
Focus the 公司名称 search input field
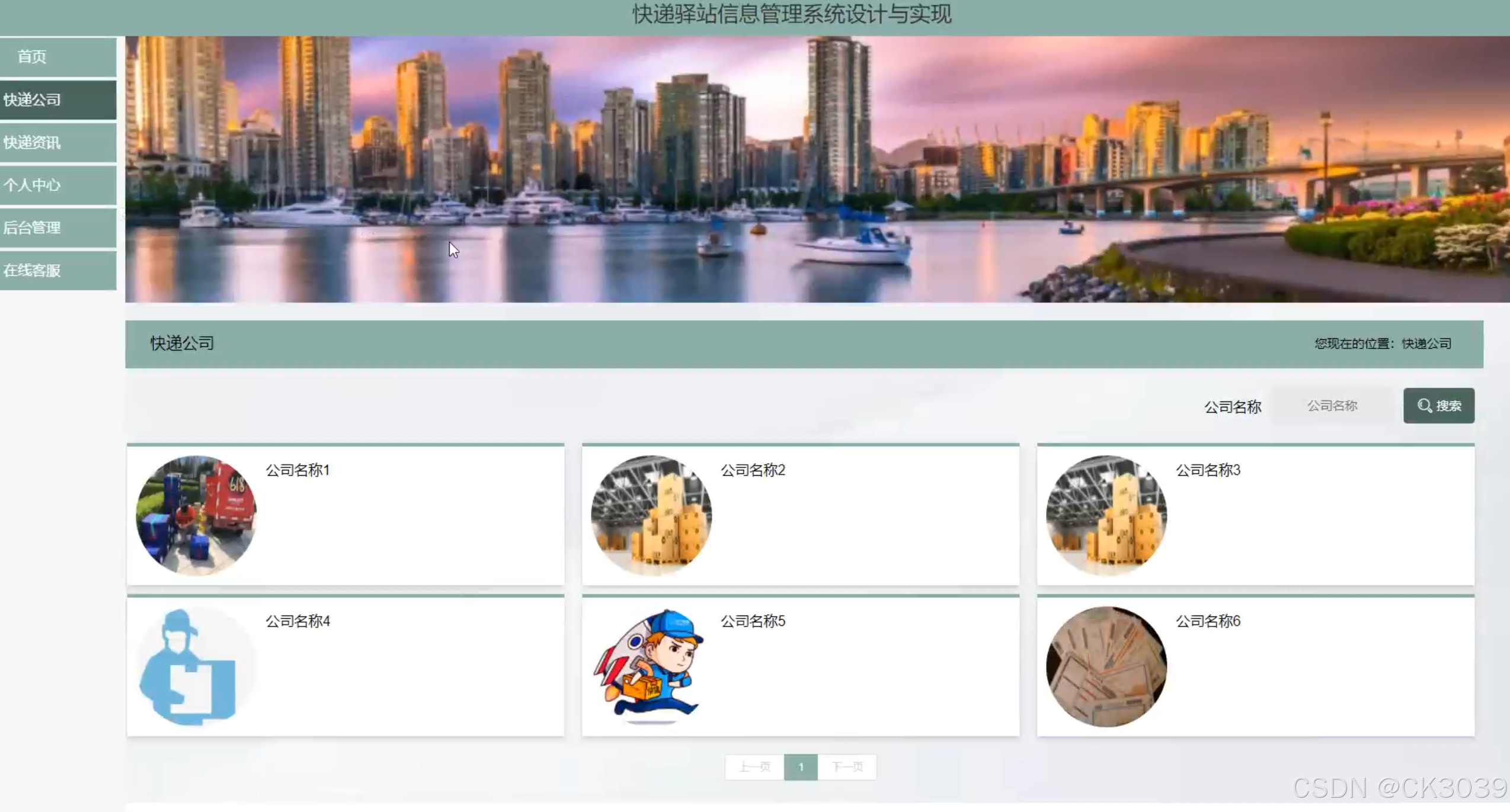tap(1332, 406)
